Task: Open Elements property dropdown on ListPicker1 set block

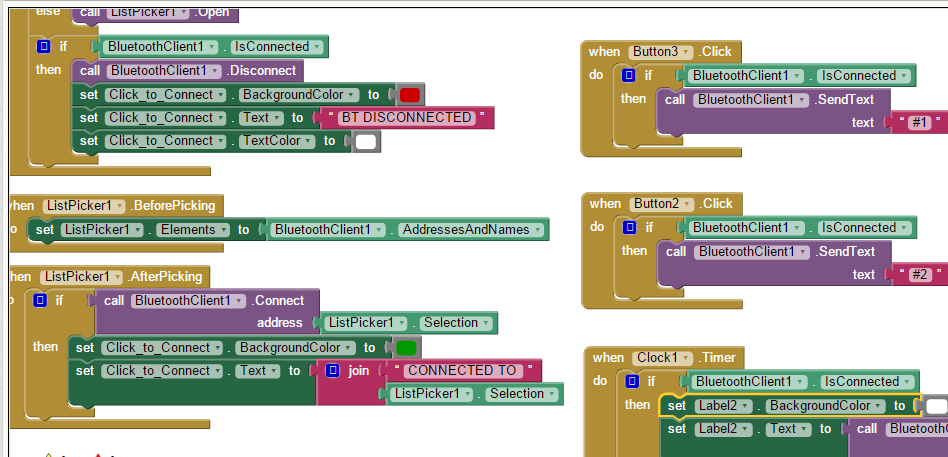Action: coord(193,230)
